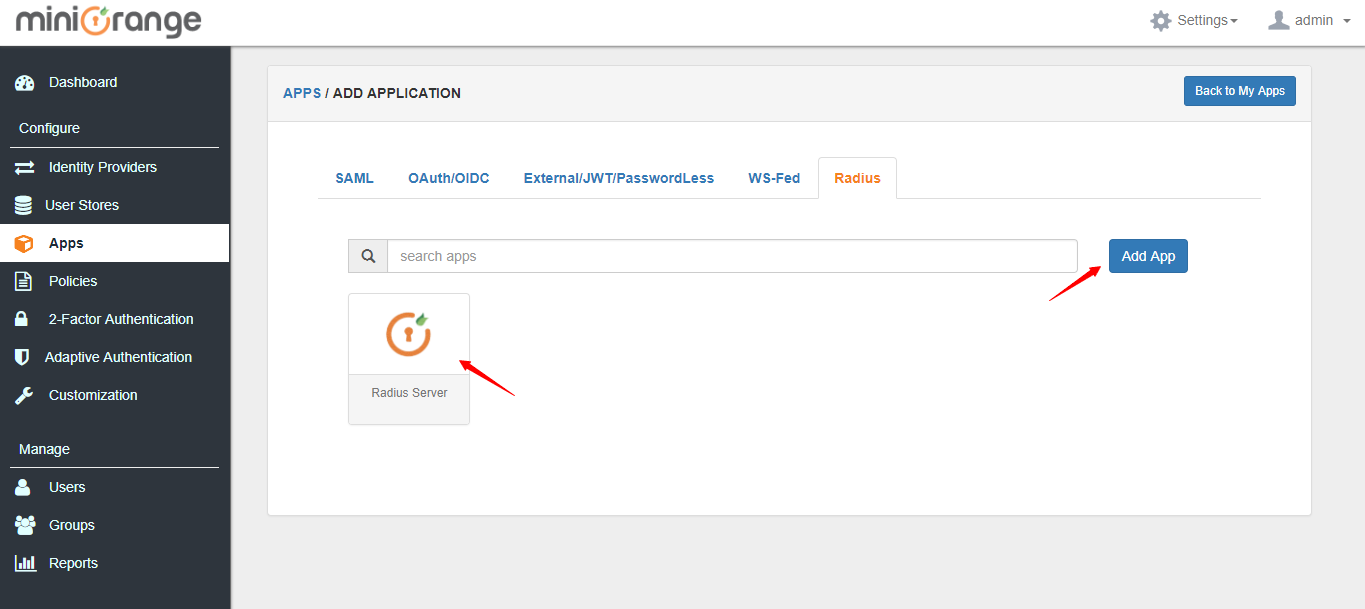Click the Adaptive Authentication shield icon
The height and width of the screenshot is (609, 1365).
(22, 357)
